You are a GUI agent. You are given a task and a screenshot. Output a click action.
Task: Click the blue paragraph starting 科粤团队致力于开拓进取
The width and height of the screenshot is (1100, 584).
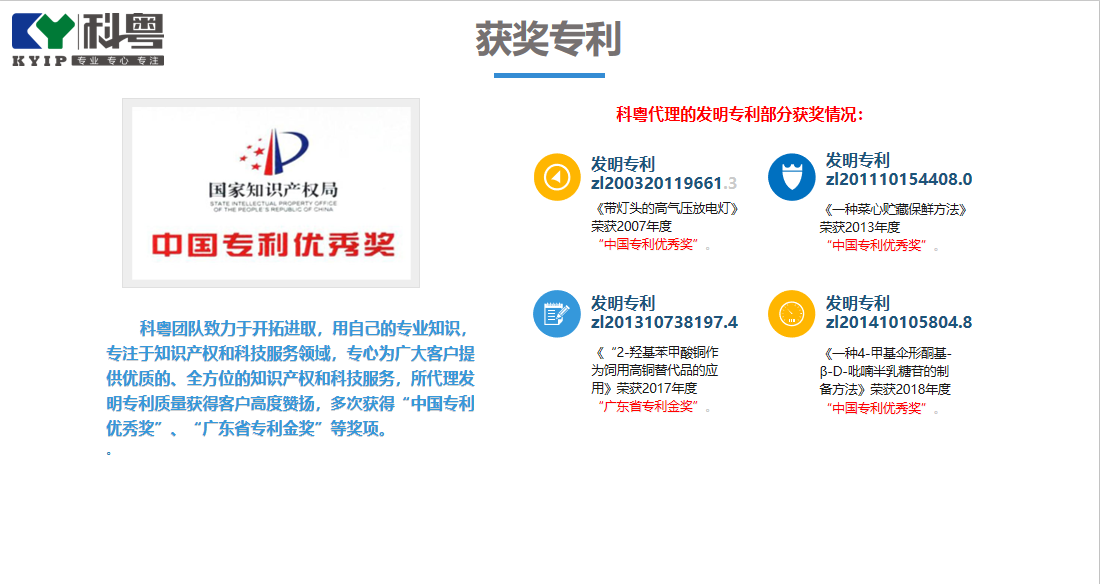click(290, 379)
